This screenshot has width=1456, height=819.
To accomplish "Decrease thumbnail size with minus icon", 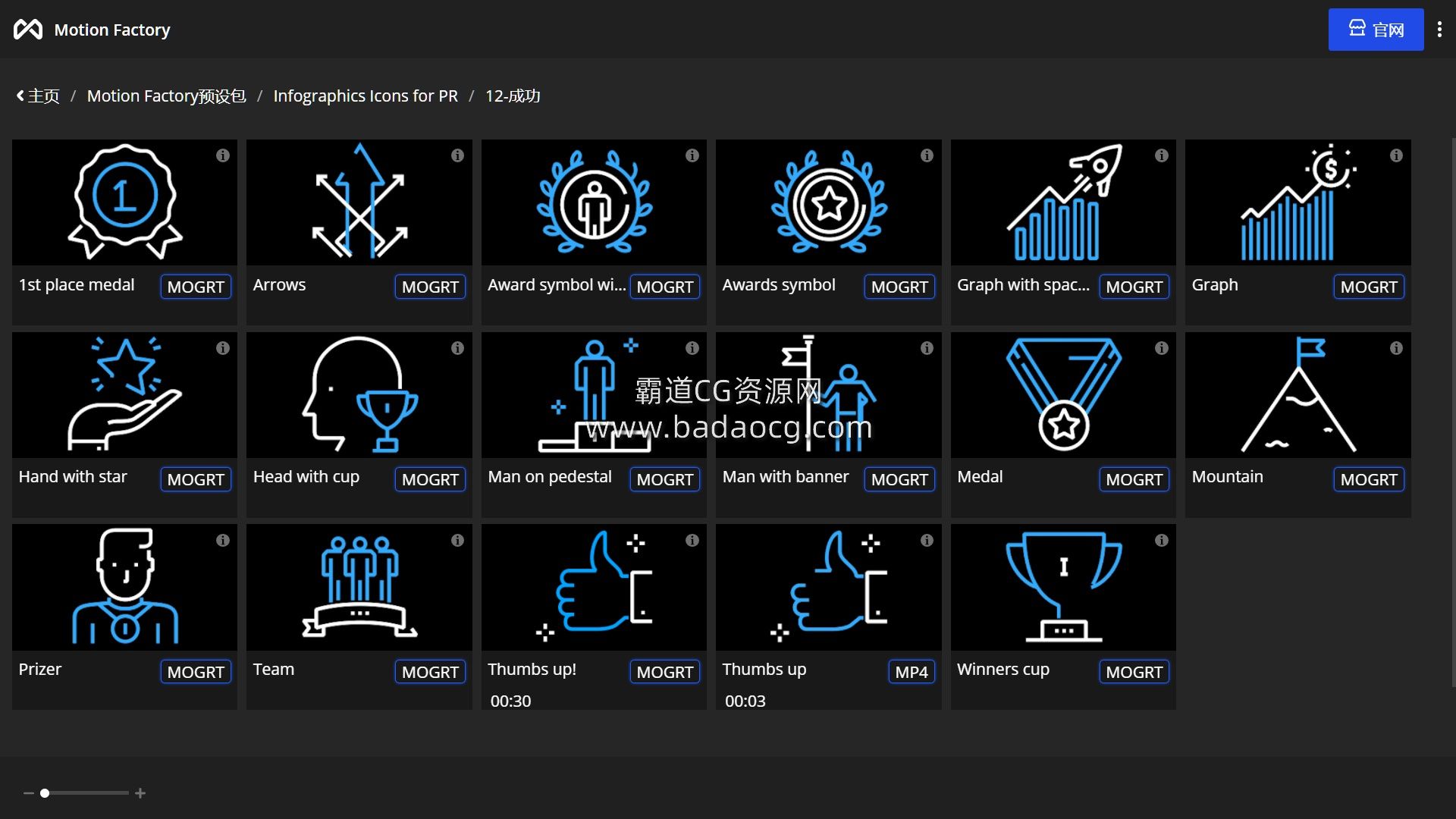I will [29, 793].
